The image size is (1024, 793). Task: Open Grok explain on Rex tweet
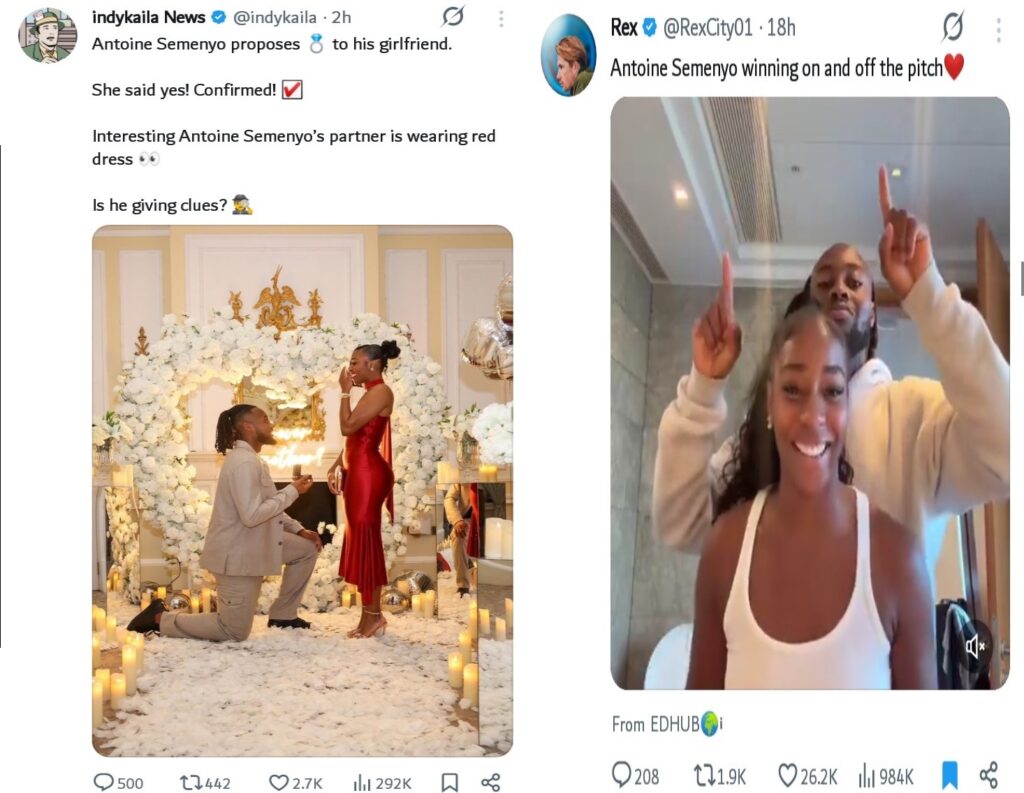[x=953, y=27]
